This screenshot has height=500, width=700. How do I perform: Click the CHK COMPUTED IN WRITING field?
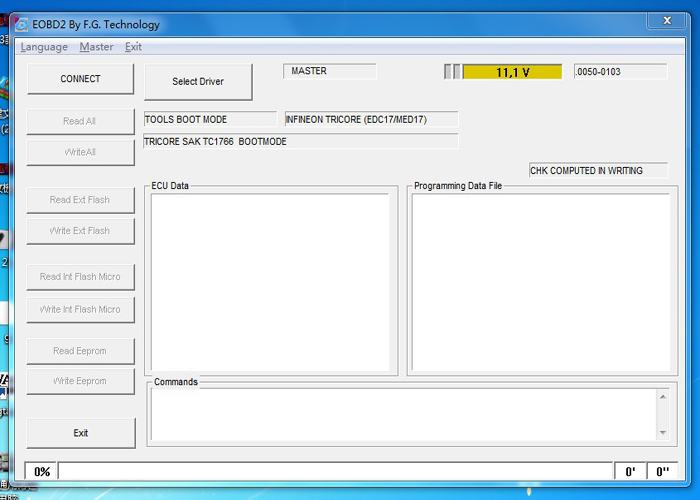tap(598, 171)
